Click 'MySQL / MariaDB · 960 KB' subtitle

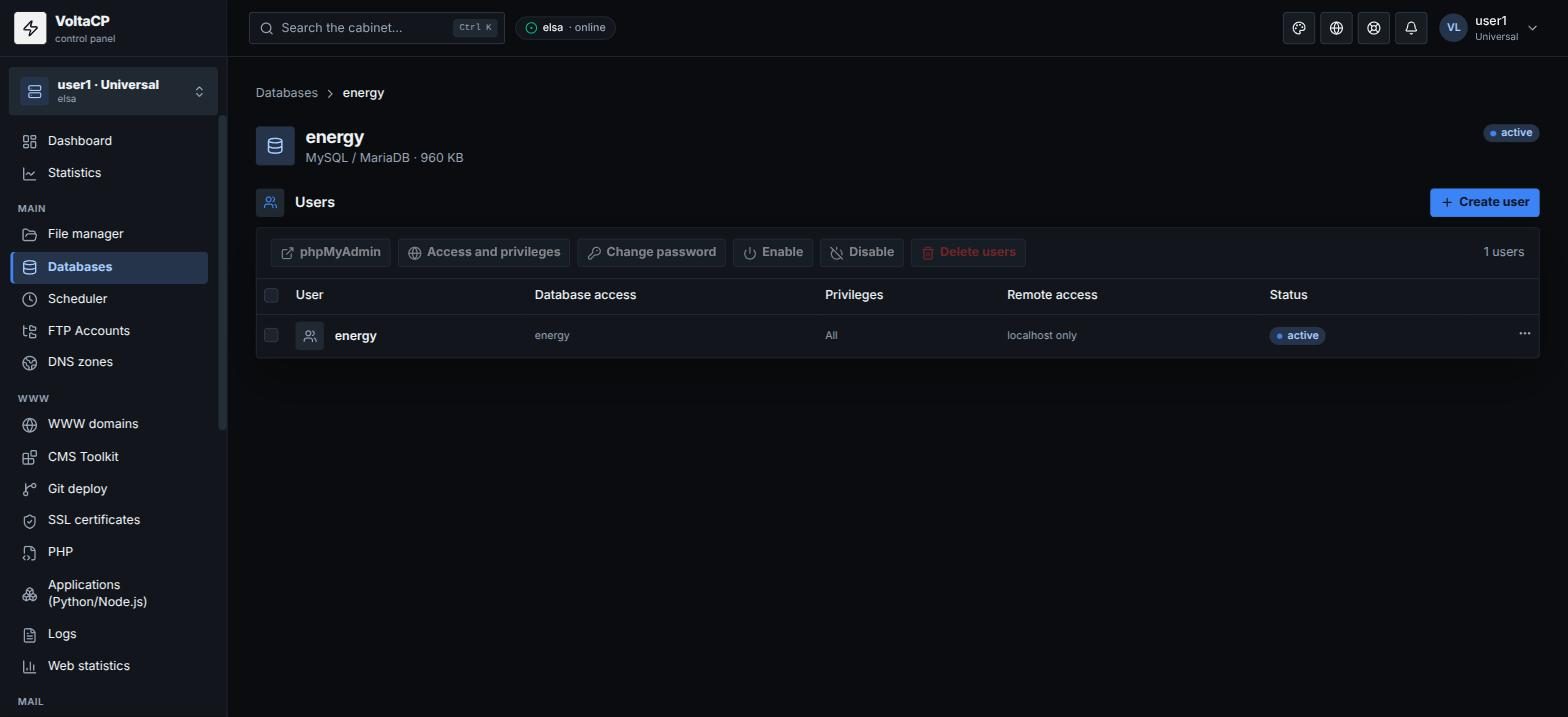tap(384, 158)
